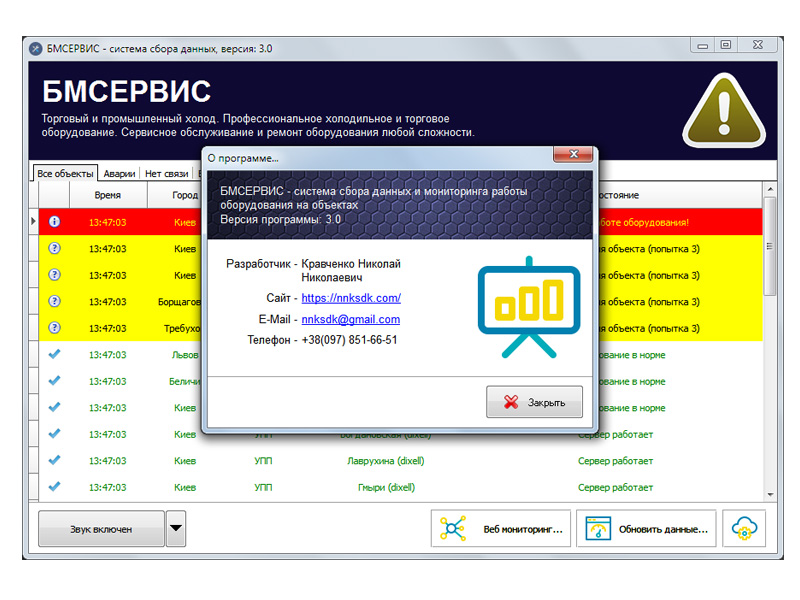Click Обновить данные button

[x=647, y=528]
